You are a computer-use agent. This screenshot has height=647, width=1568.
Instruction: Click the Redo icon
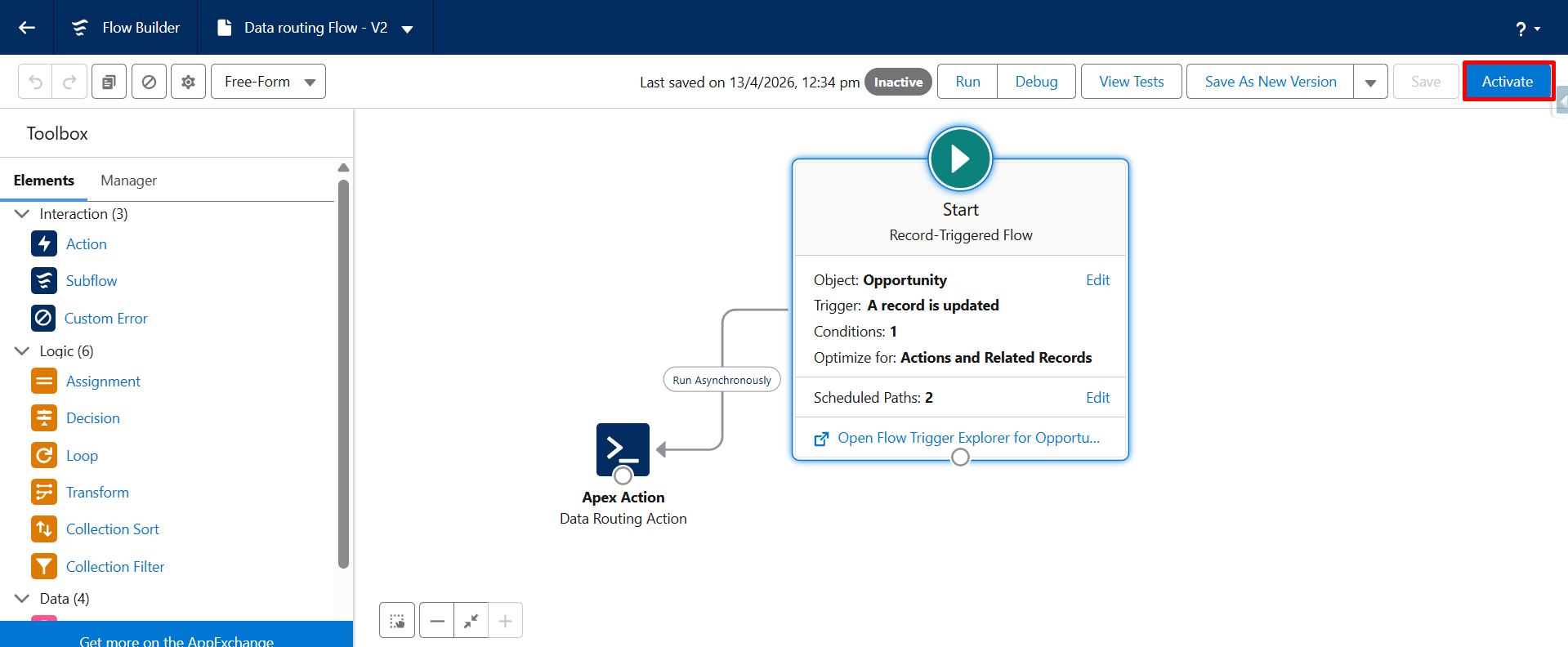[x=69, y=82]
